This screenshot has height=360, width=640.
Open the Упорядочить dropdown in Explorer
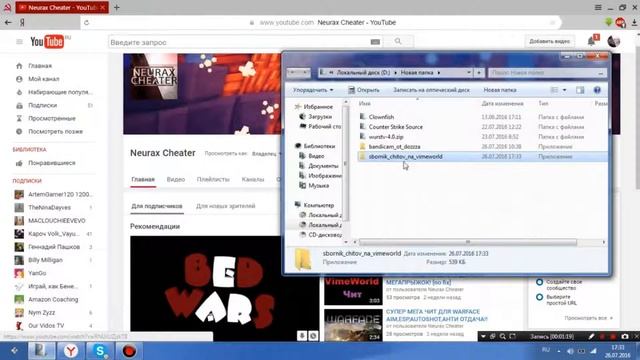313,90
